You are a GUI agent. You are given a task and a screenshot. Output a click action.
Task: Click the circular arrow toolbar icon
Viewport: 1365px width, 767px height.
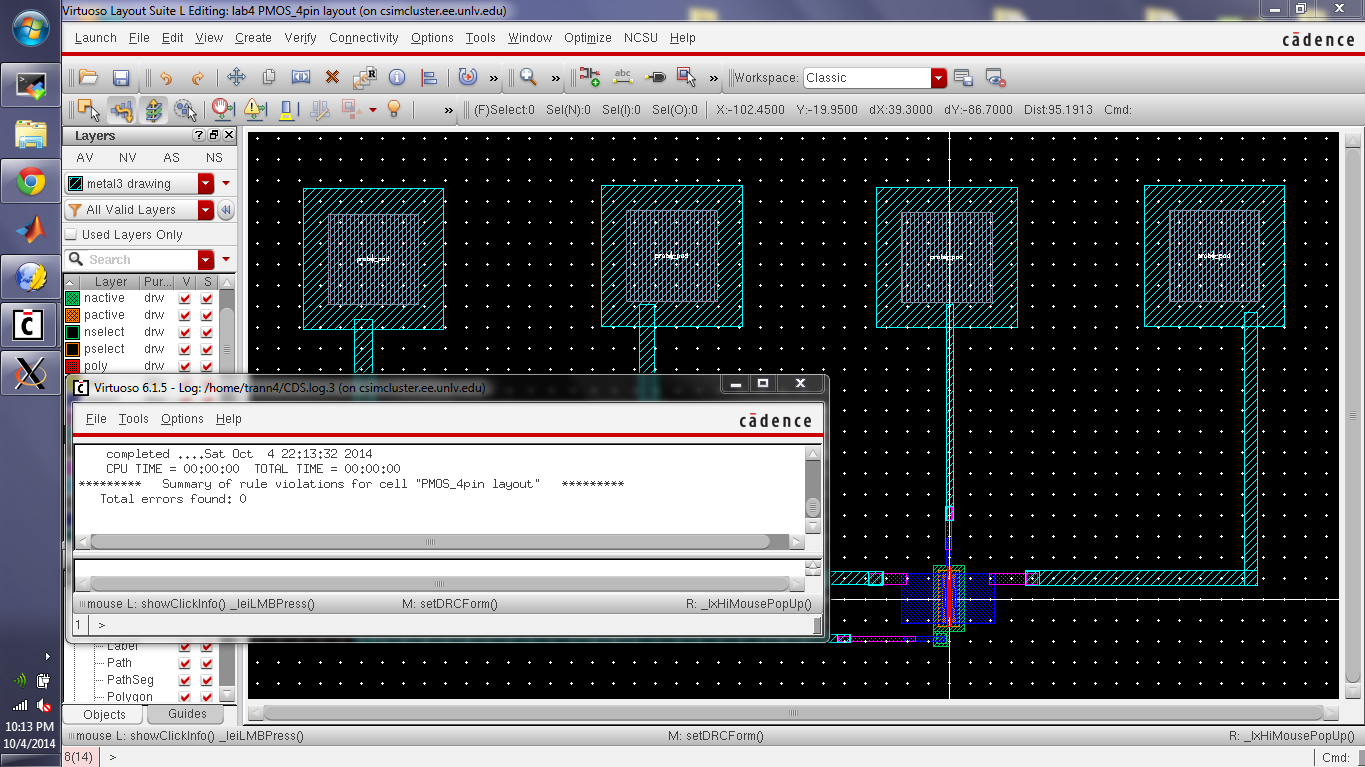pyautogui.click(x=467, y=77)
